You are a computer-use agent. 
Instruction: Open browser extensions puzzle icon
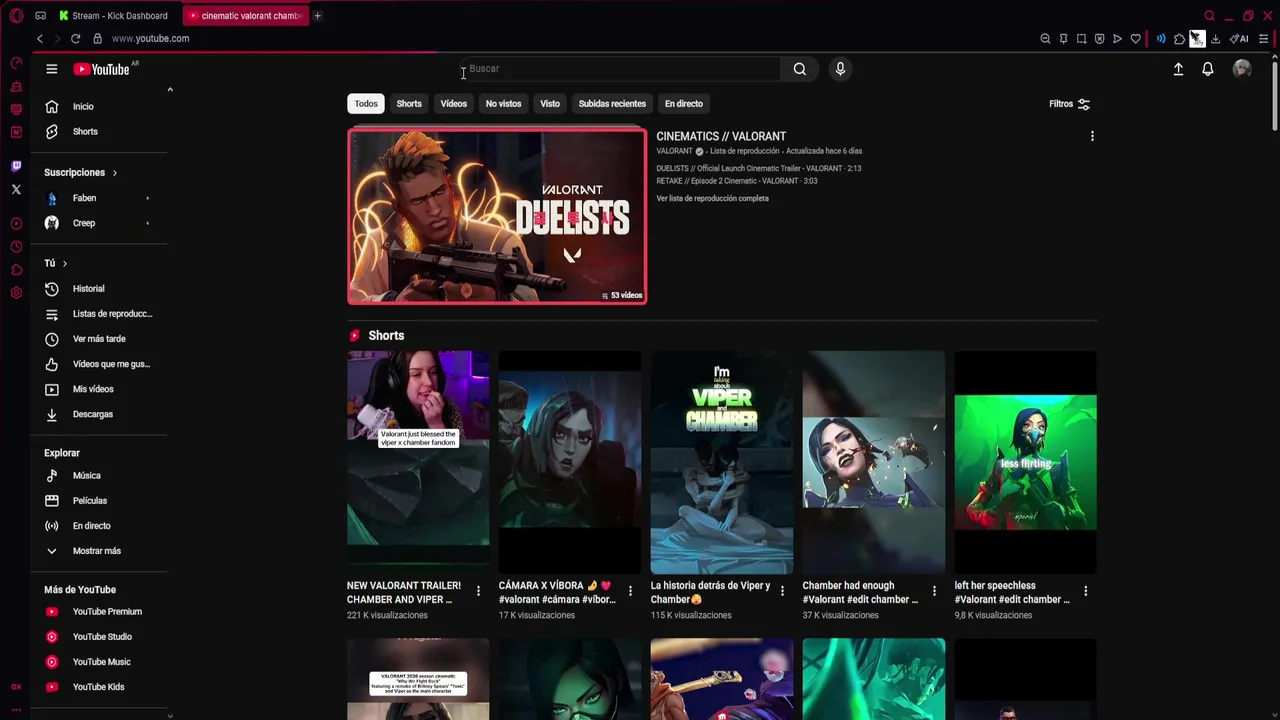(x=1179, y=39)
